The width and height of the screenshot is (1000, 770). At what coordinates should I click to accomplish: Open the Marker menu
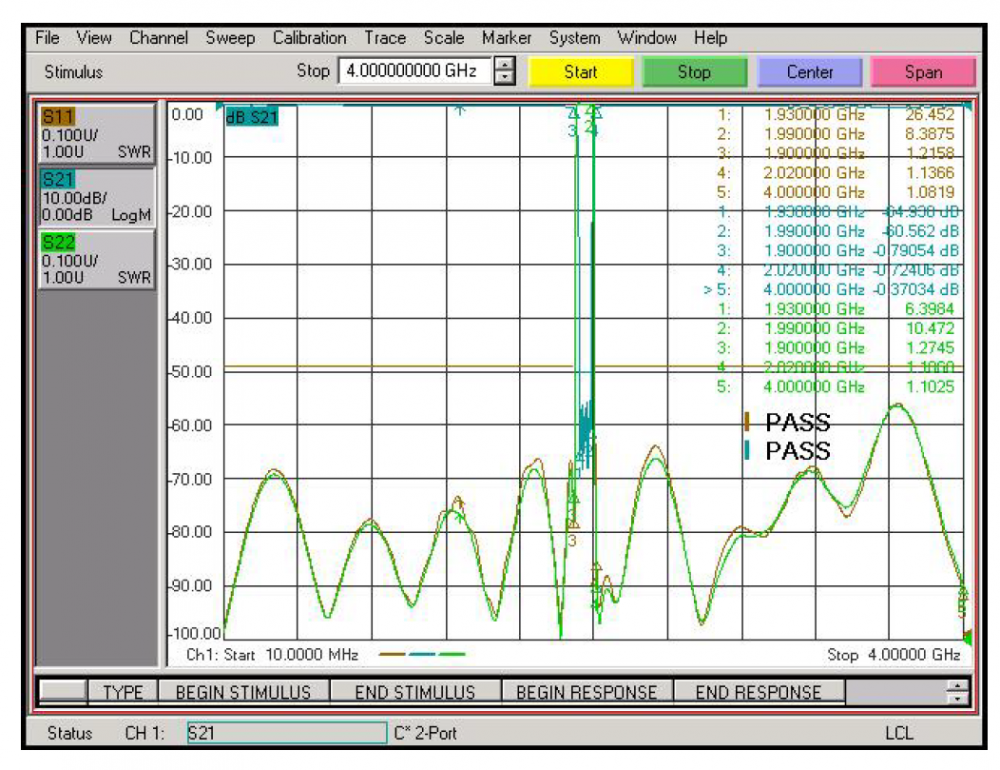coord(506,38)
